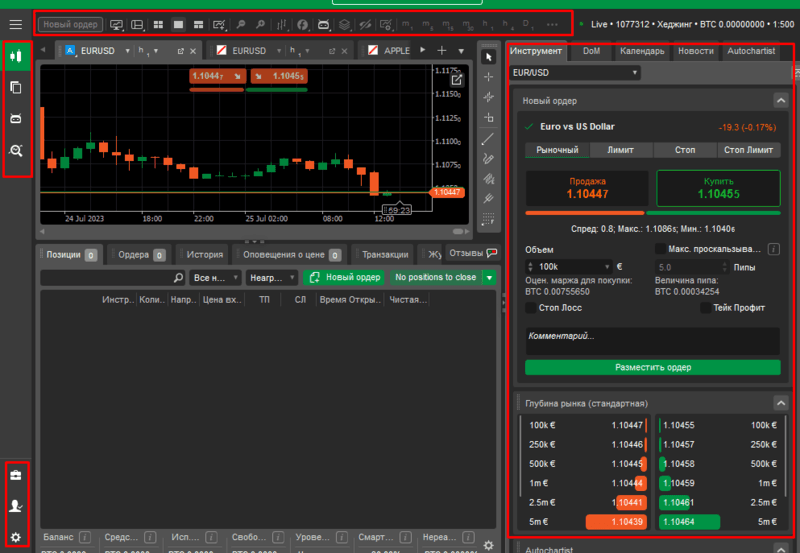800x553 pixels.
Task: Enable the Стоп Лосс checkbox
Action: [531, 308]
